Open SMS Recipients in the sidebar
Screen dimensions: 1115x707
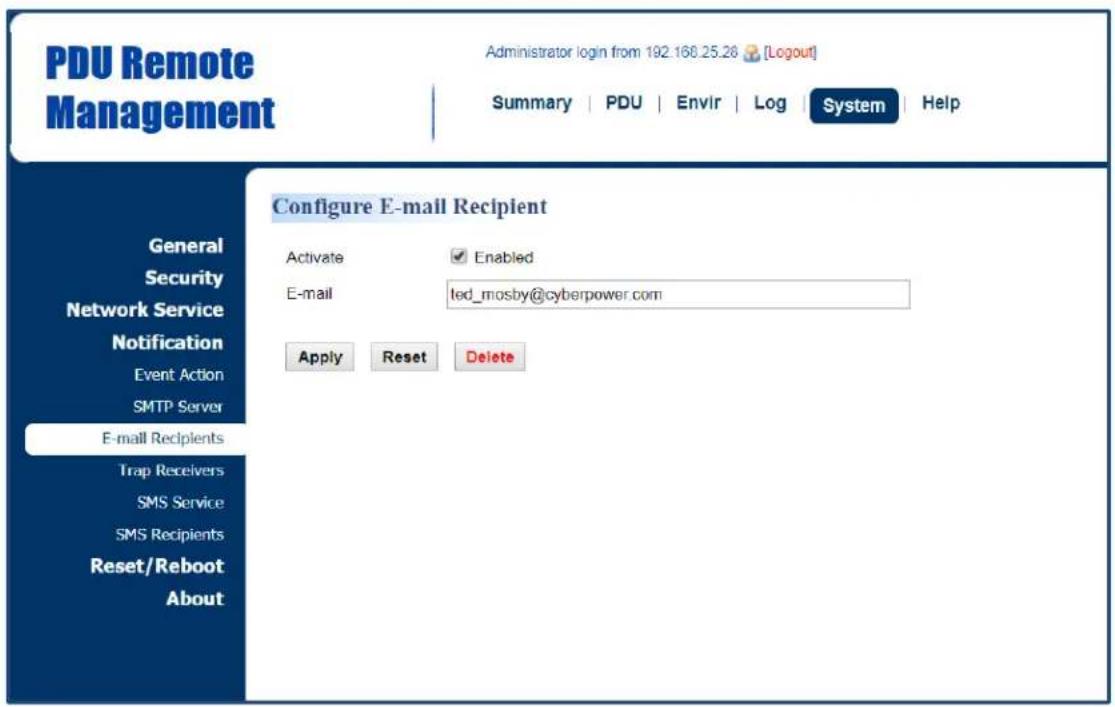tap(170, 535)
